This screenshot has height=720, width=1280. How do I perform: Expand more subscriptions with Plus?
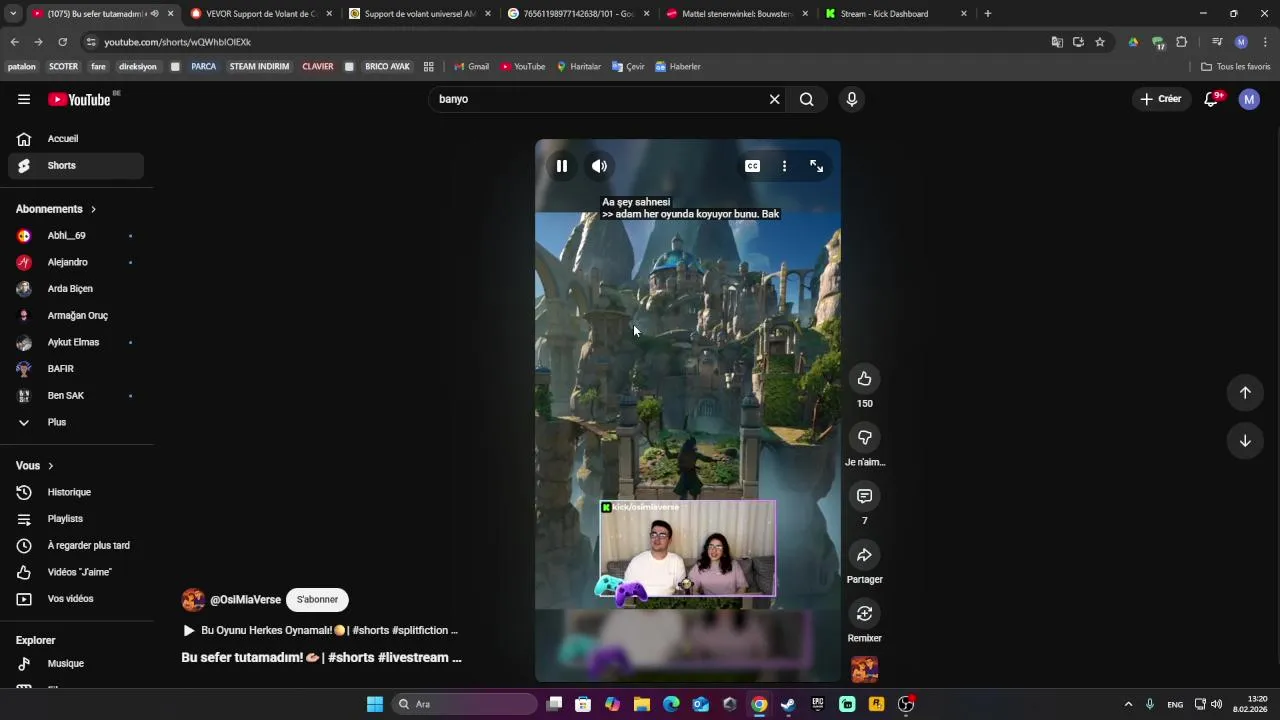pos(76,422)
